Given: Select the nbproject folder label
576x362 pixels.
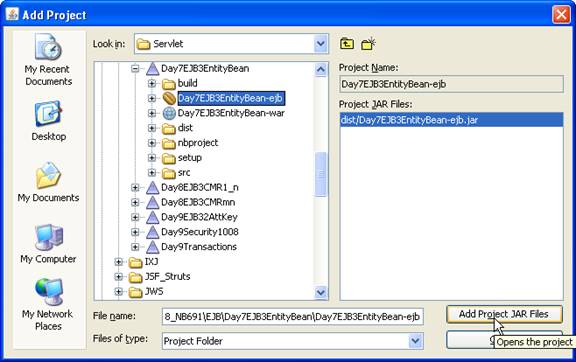Looking at the screenshot, I should tap(198, 143).
